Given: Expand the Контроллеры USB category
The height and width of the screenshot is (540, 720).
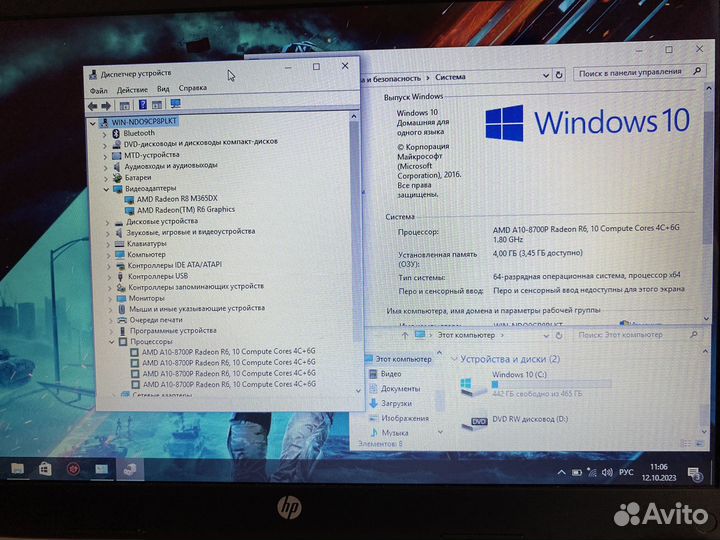Looking at the screenshot, I should point(109,277).
